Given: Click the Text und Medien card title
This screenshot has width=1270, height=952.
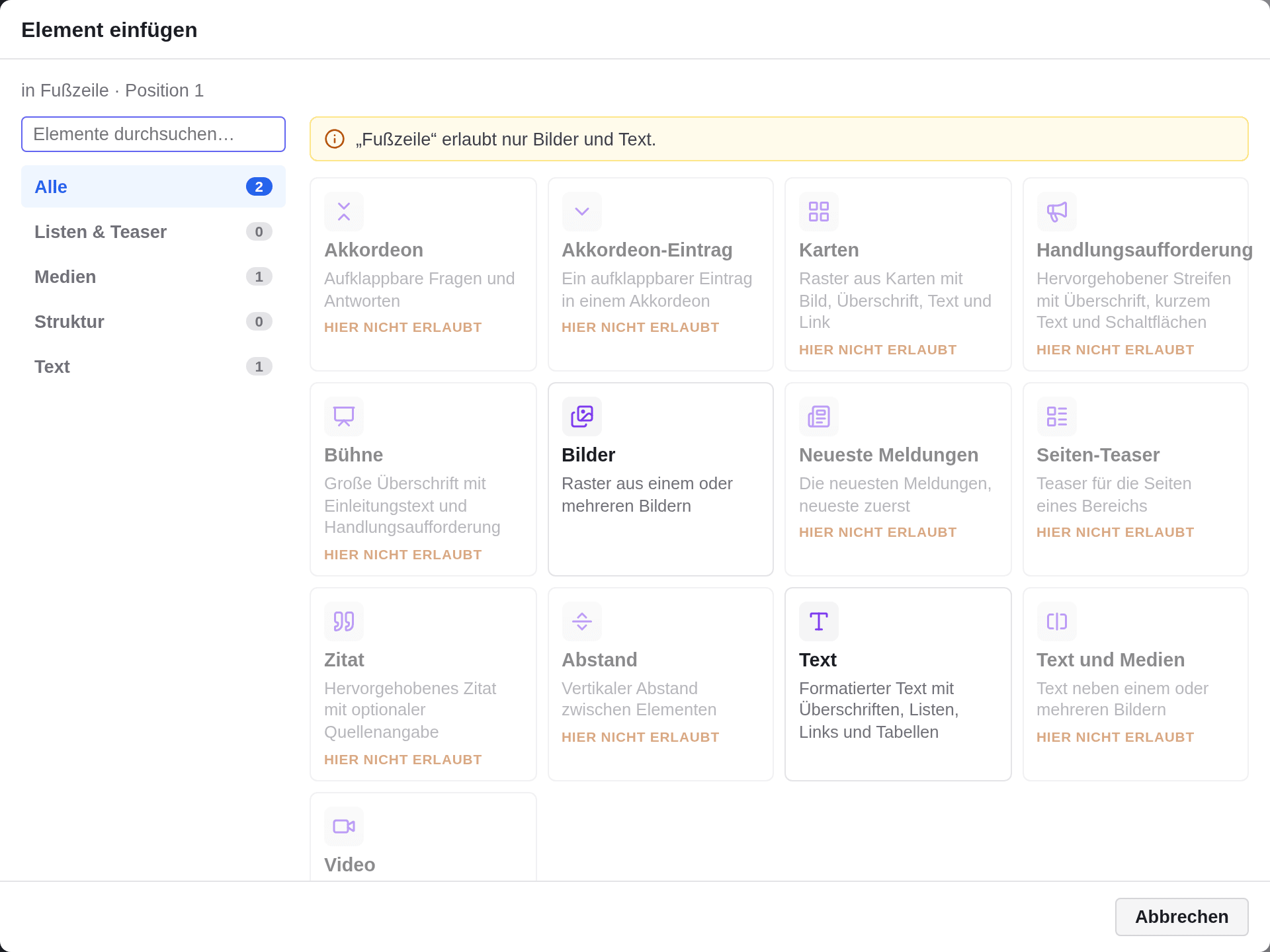Looking at the screenshot, I should click(1111, 660).
